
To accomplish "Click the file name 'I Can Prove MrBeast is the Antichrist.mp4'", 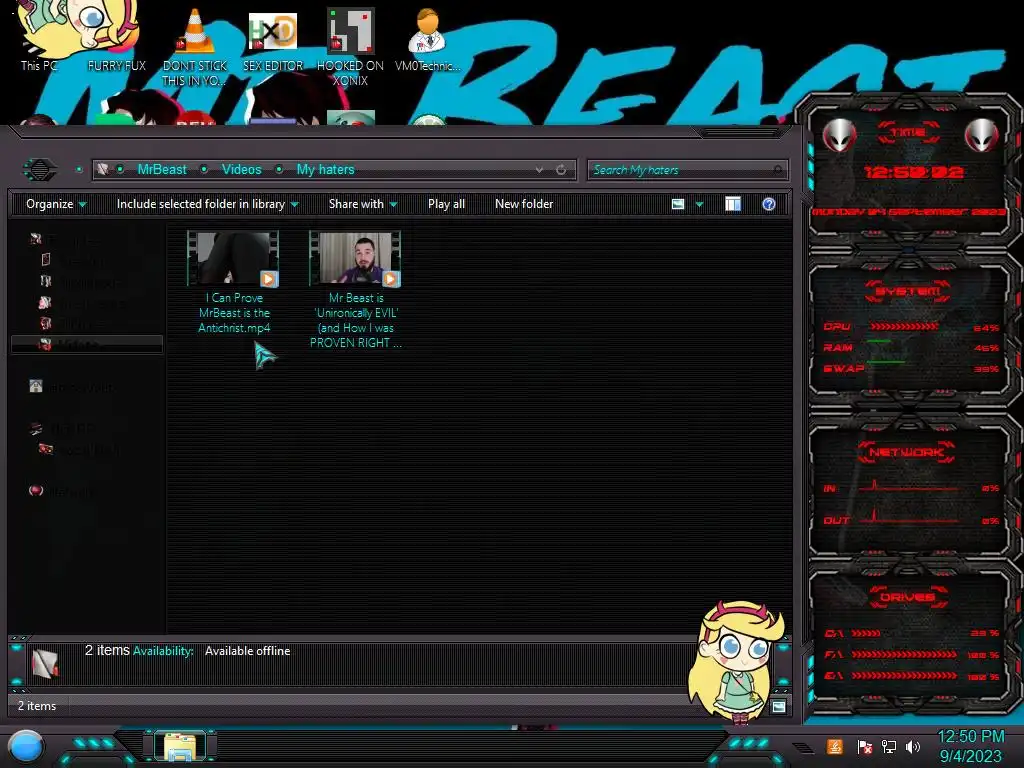I will click(x=234, y=313).
